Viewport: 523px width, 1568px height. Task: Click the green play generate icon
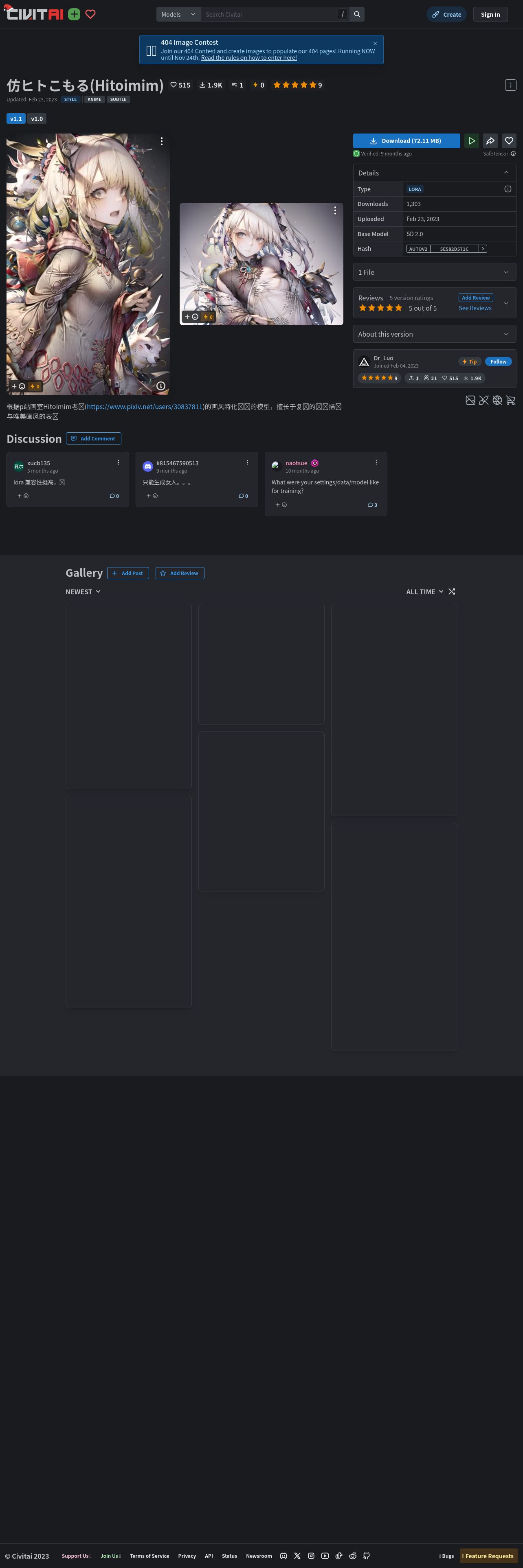[471, 140]
